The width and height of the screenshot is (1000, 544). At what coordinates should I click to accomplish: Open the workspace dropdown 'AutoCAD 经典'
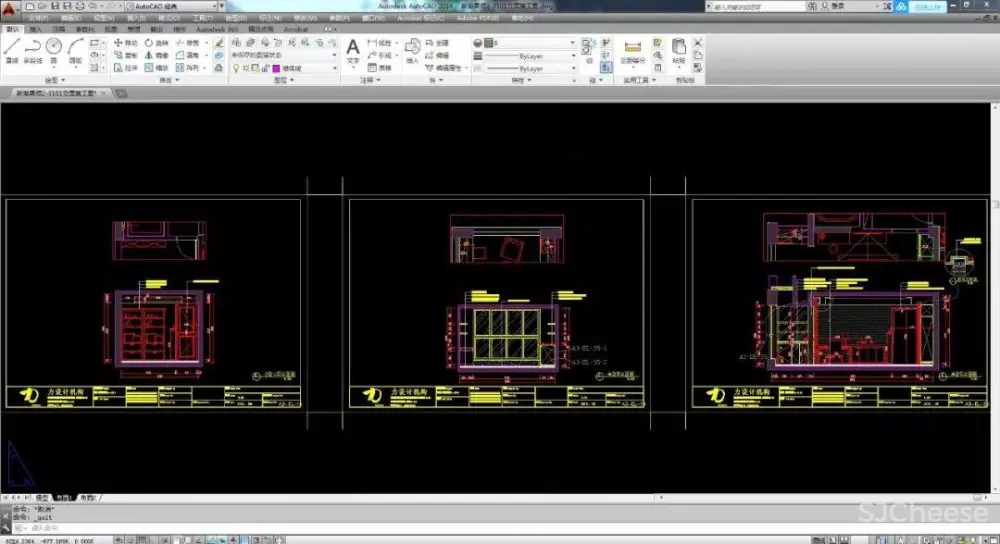[x=168, y=5]
